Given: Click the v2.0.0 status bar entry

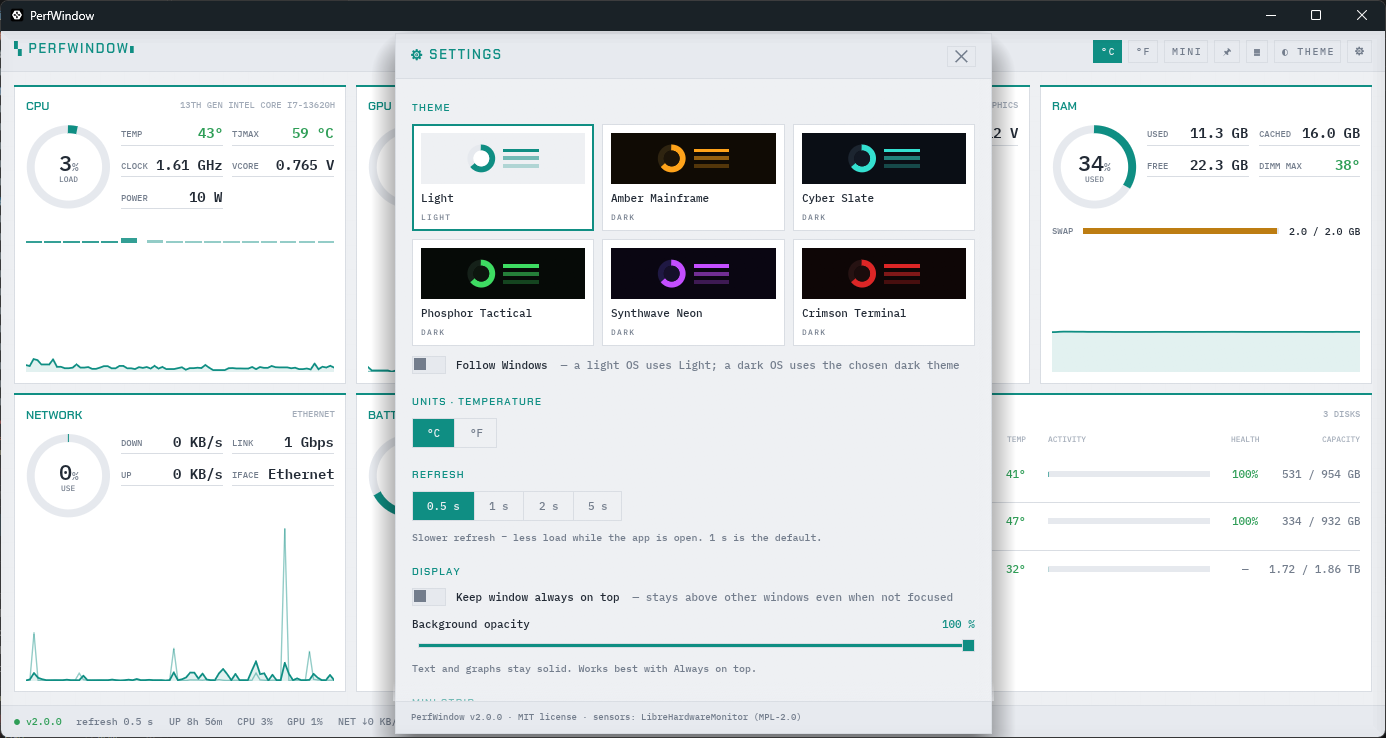Looking at the screenshot, I should point(38,721).
